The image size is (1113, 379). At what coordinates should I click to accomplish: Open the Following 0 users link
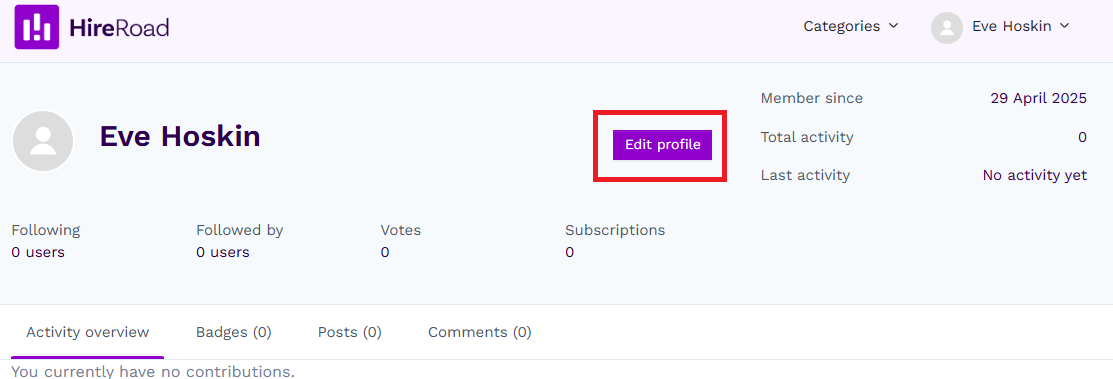point(38,252)
